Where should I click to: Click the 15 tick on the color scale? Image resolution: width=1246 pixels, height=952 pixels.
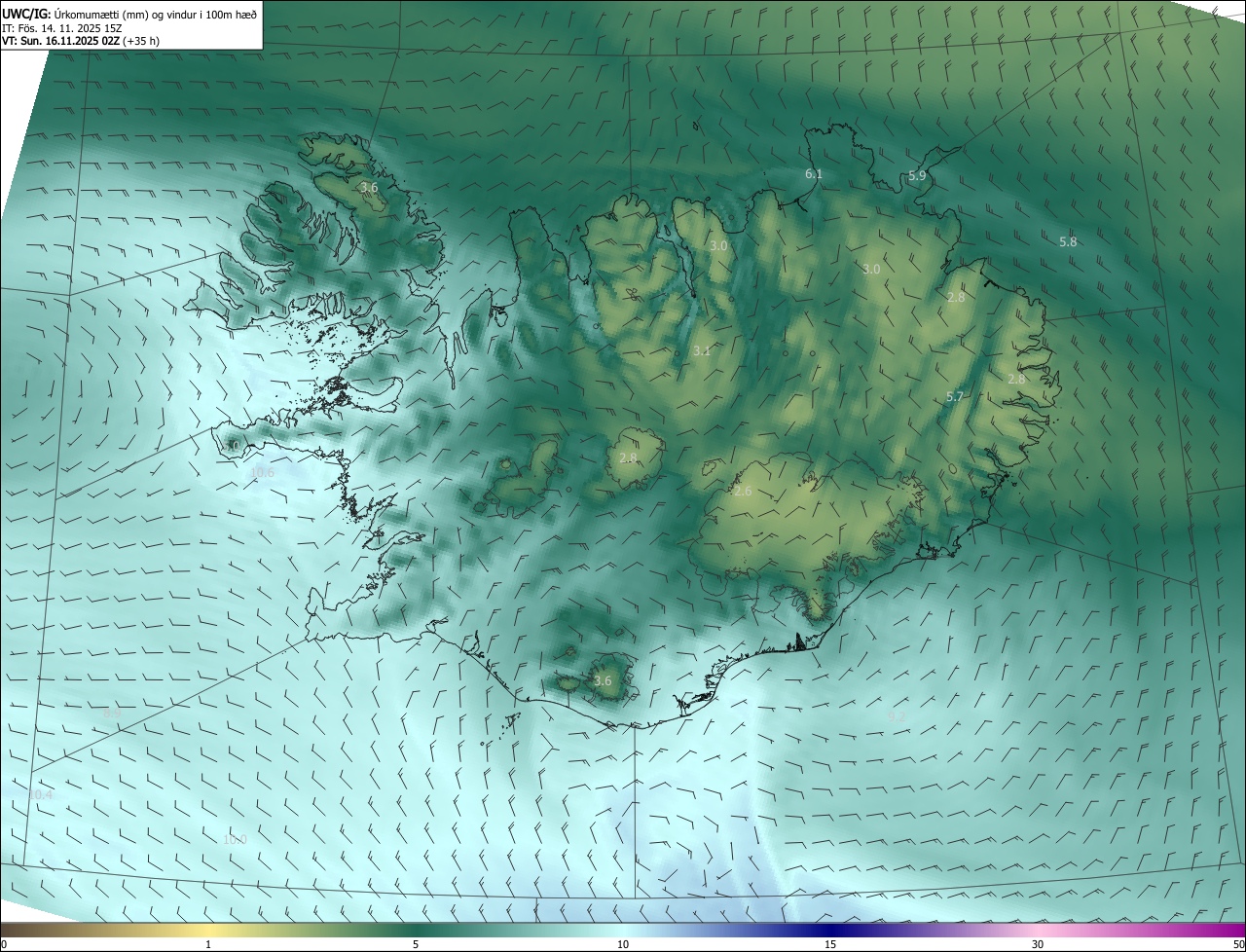830,944
